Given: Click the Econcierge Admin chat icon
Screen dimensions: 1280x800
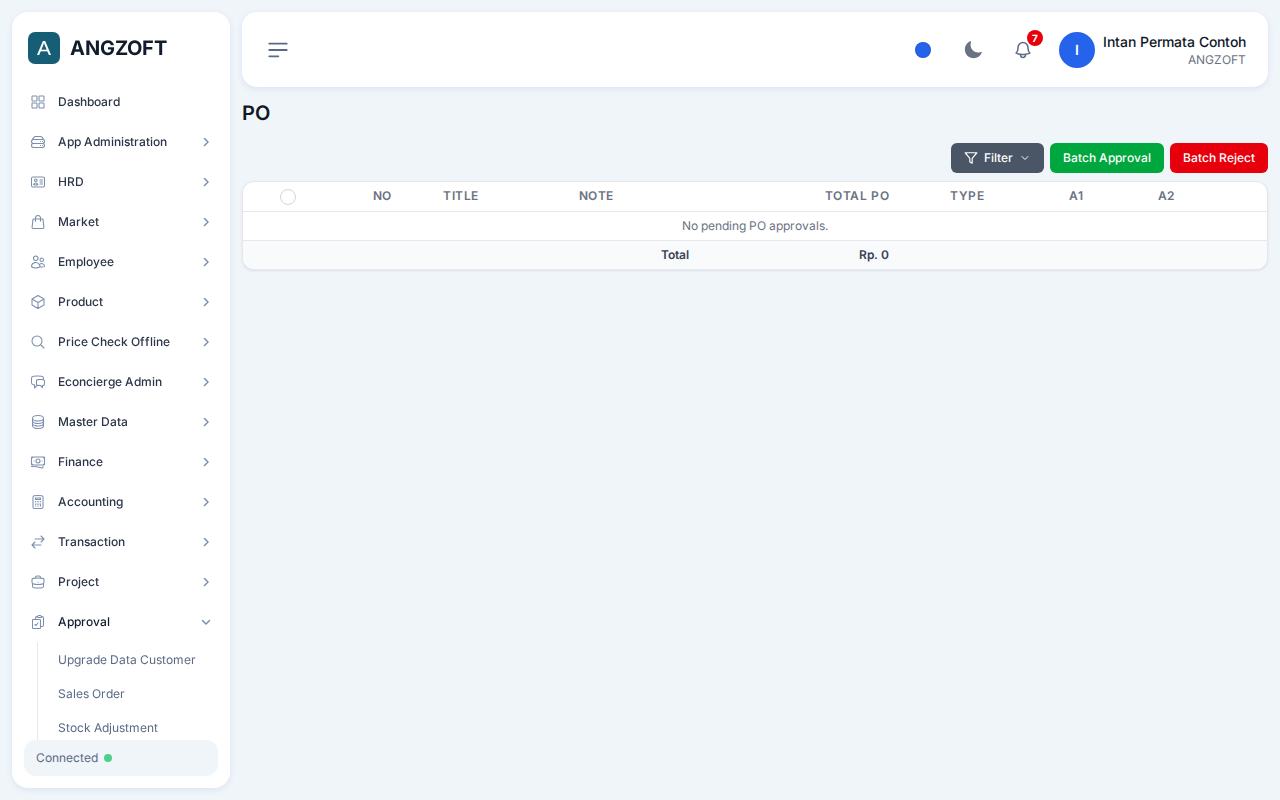Looking at the screenshot, I should point(38,382).
